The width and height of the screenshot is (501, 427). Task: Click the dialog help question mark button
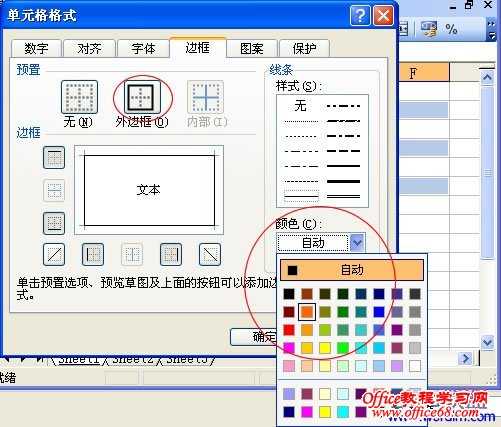pos(360,16)
